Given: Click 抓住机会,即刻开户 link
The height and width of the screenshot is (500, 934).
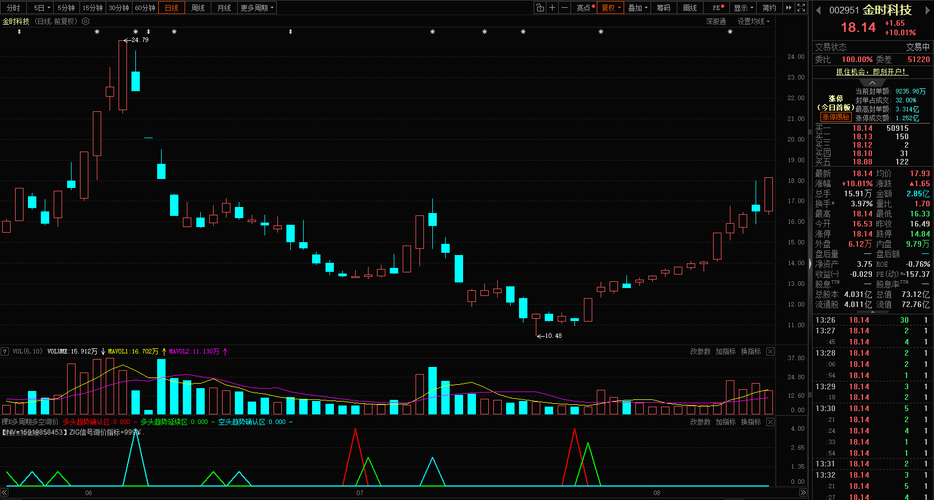Looking at the screenshot, I should (x=873, y=72).
